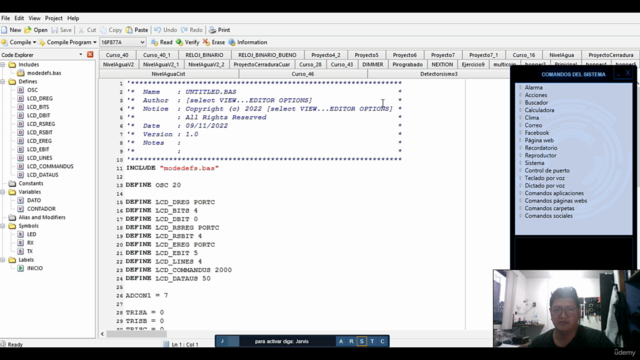Collapse the Symbols folder
The image size is (640, 360).
[x=3, y=226]
